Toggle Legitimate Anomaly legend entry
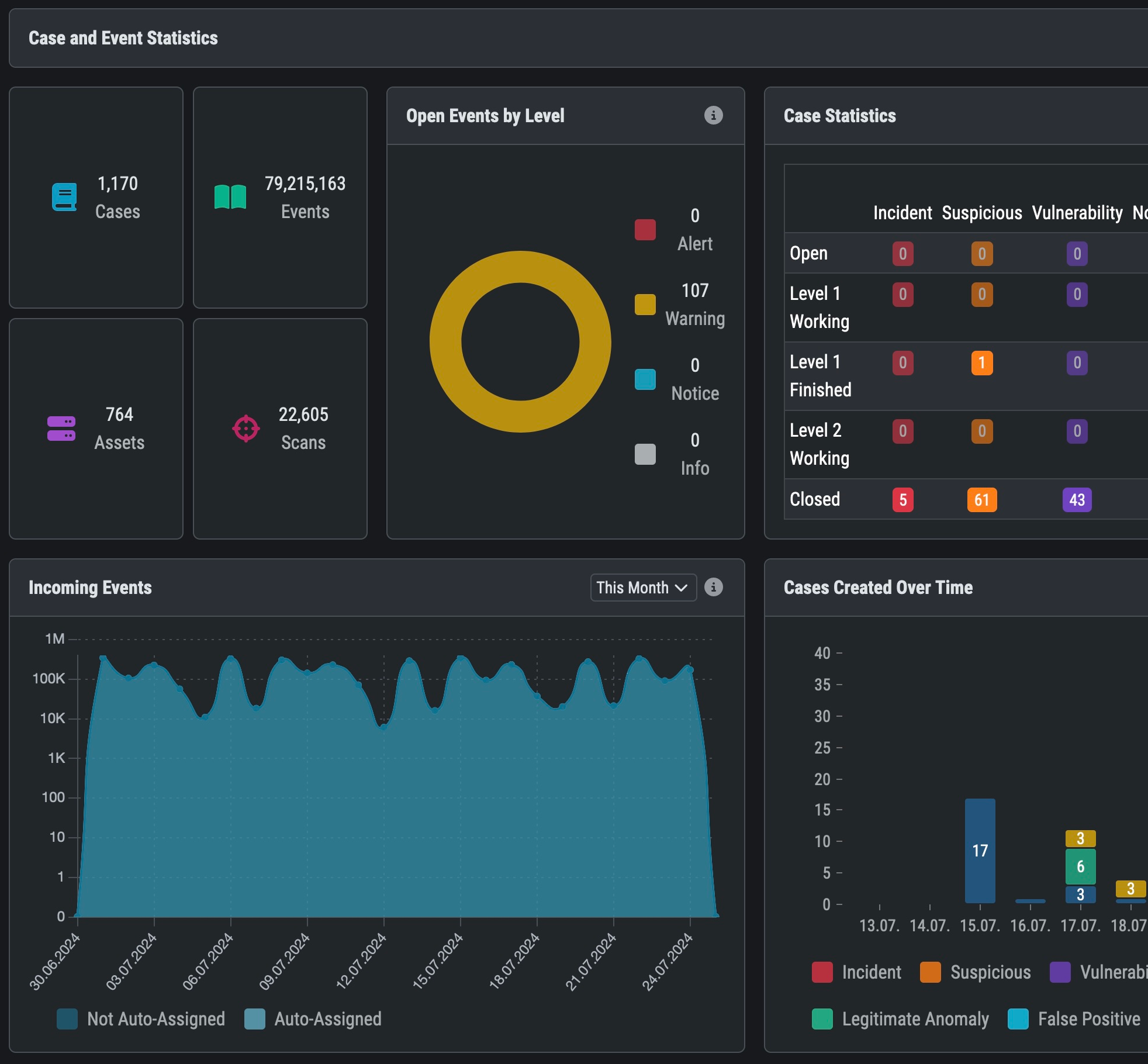The height and width of the screenshot is (1064, 1148). pyautogui.click(x=900, y=1019)
